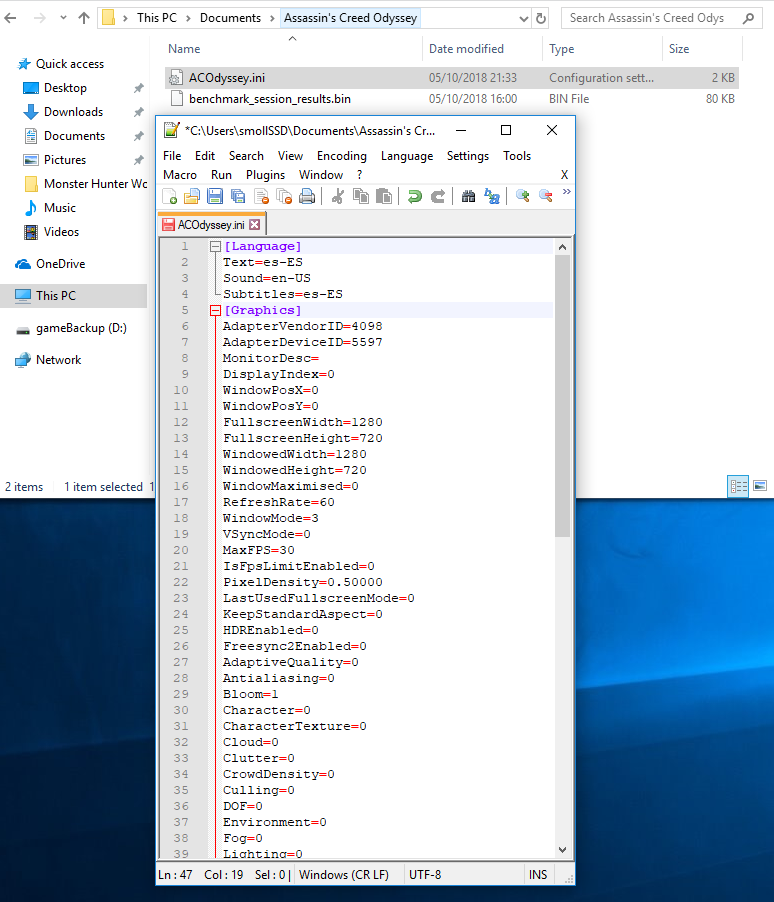Screen dimensions: 774x902
Task: Open the Settings menu
Action: tap(468, 156)
